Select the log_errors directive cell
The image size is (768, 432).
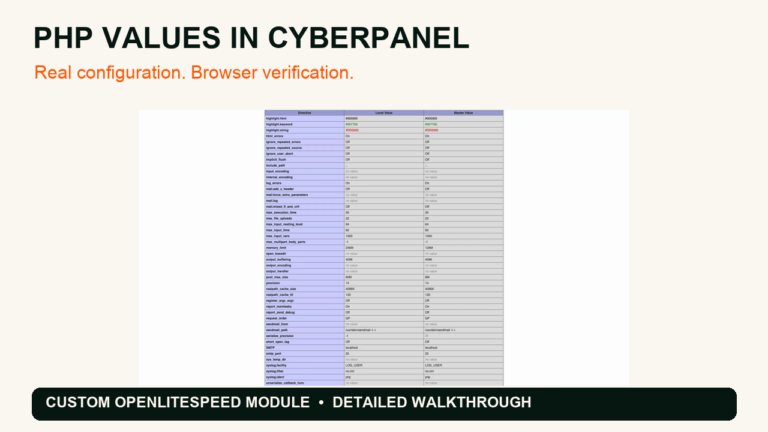[305, 183]
